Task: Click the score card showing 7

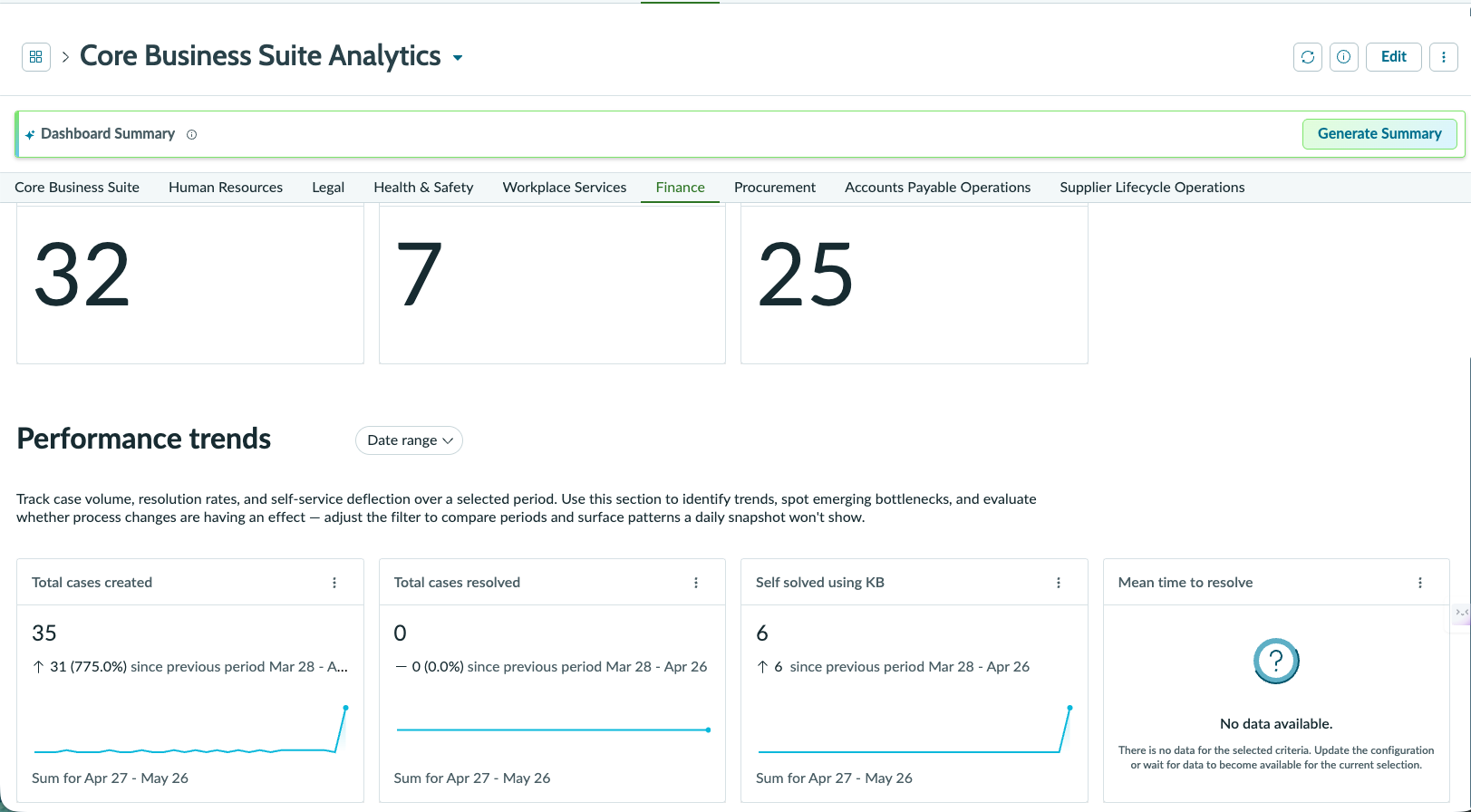Action: click(552, 284)
